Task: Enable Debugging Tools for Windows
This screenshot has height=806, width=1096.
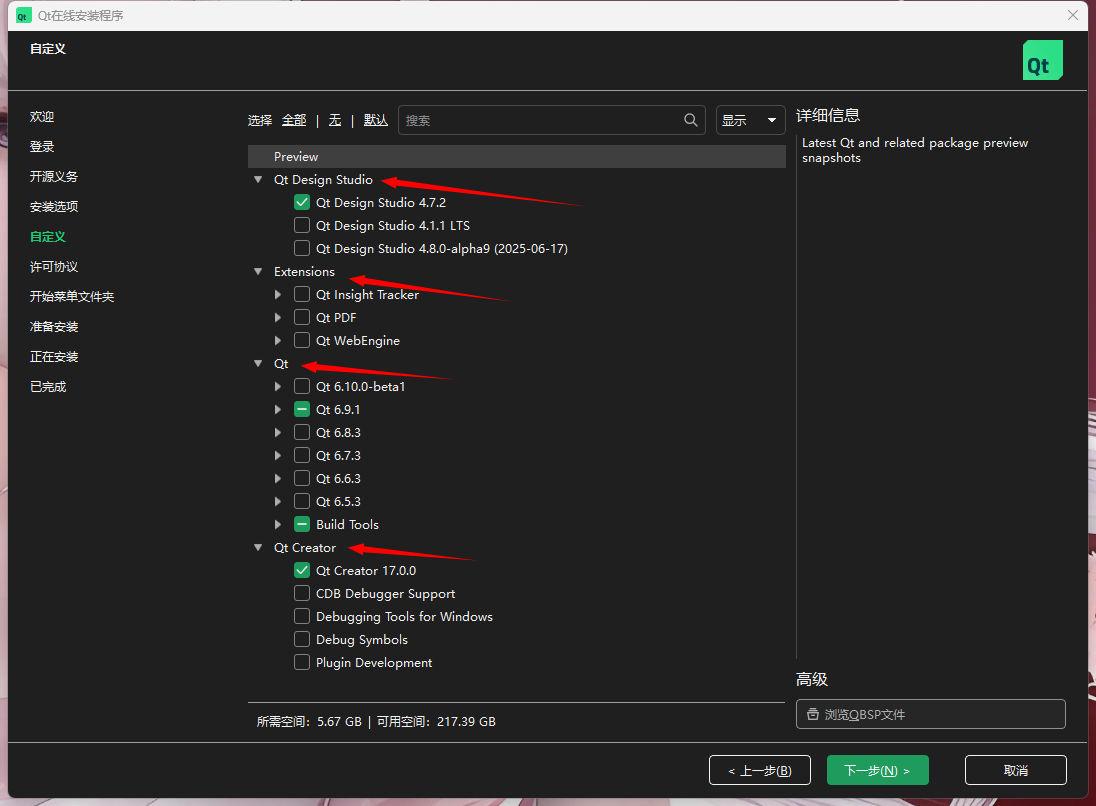Action: [x=302, y=617]
